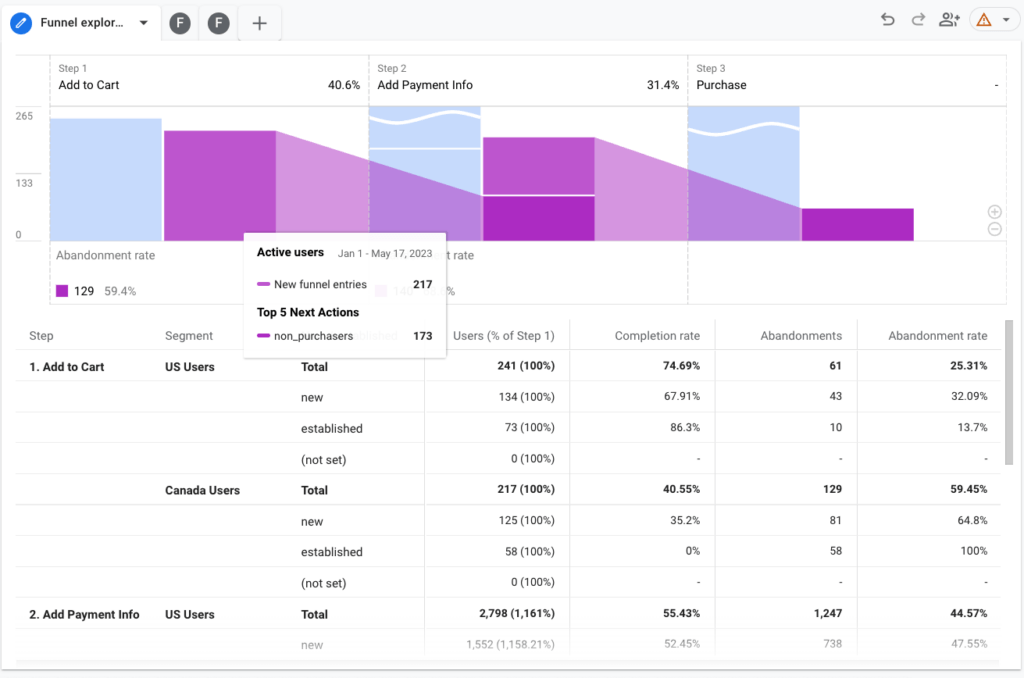Click the pencil edit icon beside Funnel explor...
Screen dimensions: 1024x678
tap(21, 22)
